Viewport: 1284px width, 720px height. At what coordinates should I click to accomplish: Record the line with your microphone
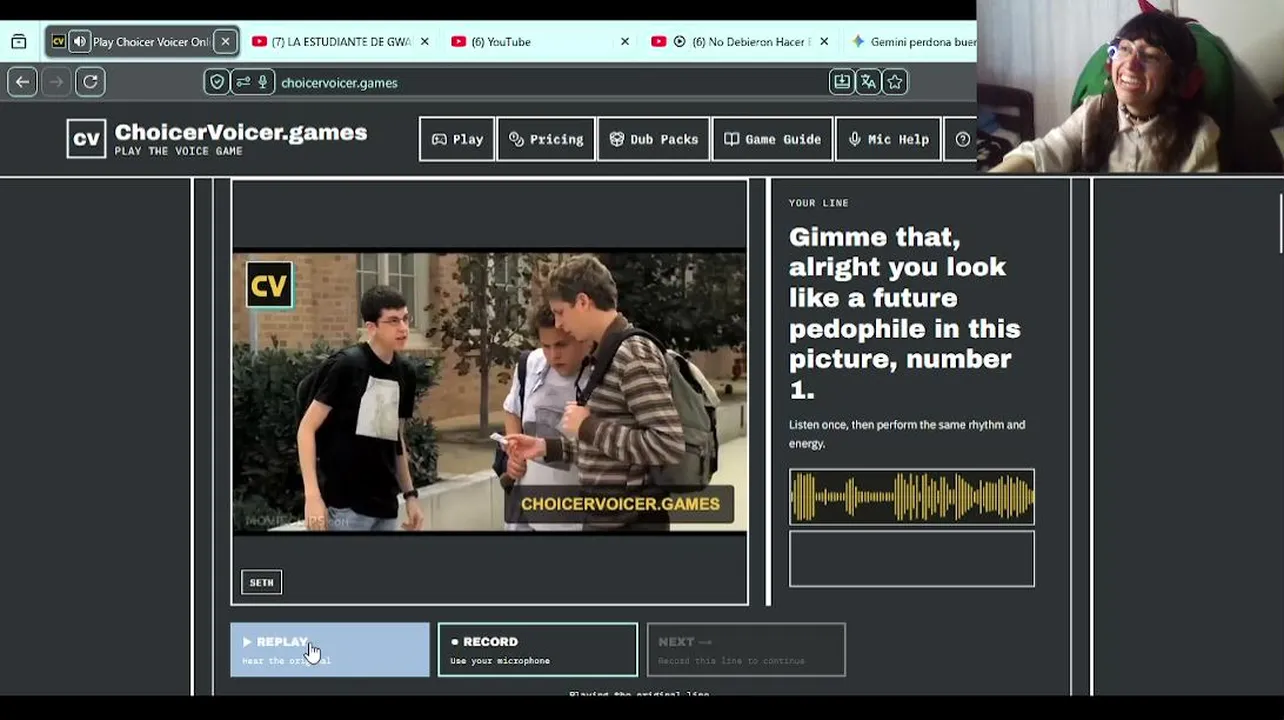[x=538, y=649]
